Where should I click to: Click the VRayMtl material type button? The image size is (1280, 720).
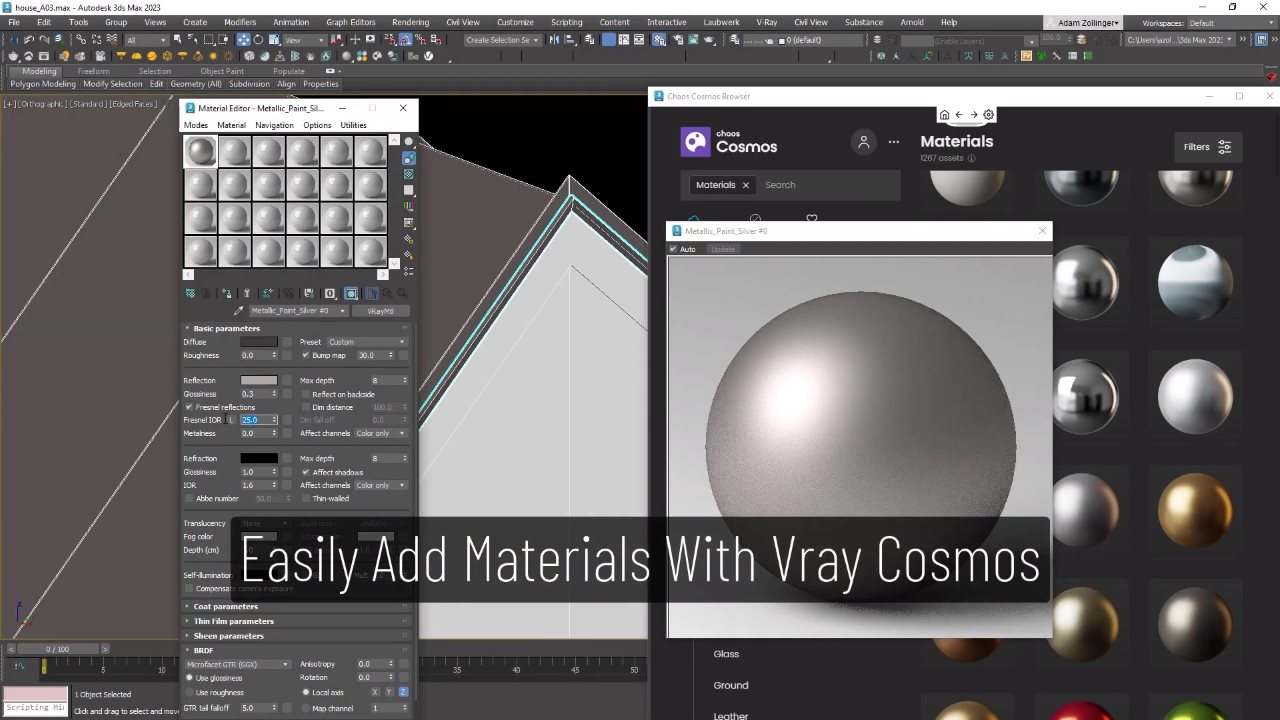(380, 311)
